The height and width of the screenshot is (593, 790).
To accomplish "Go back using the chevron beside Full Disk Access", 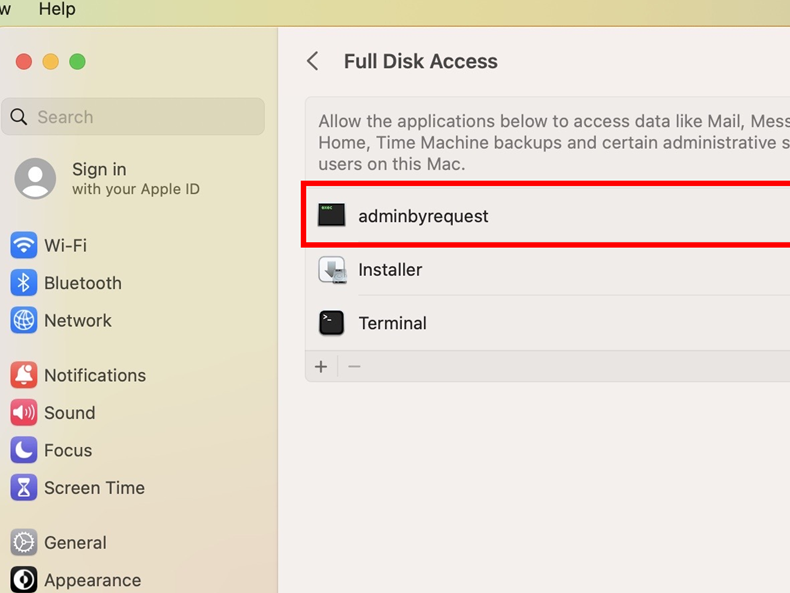I will click(313, 61).
